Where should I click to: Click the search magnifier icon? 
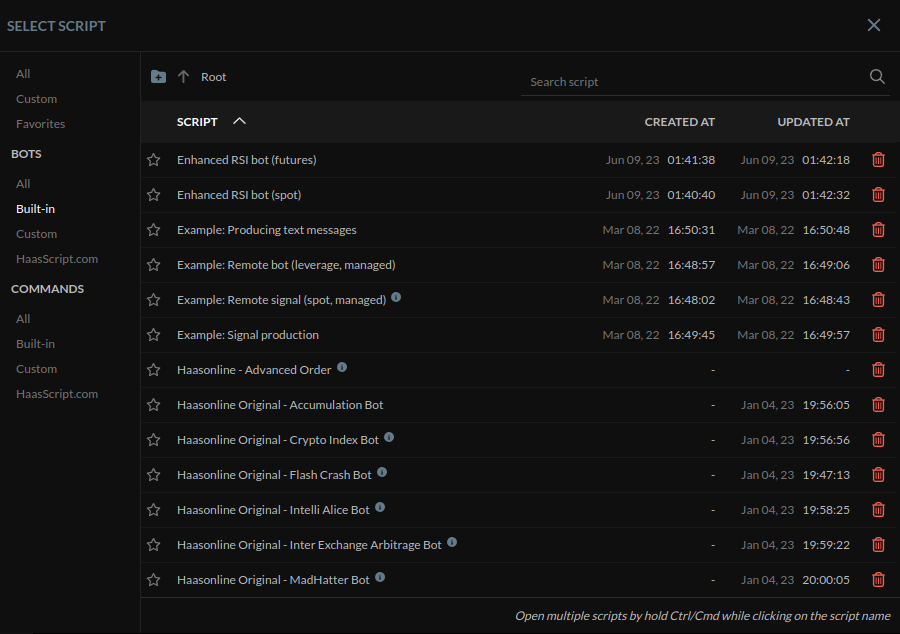pyautogui.click(x=876, y=76)
